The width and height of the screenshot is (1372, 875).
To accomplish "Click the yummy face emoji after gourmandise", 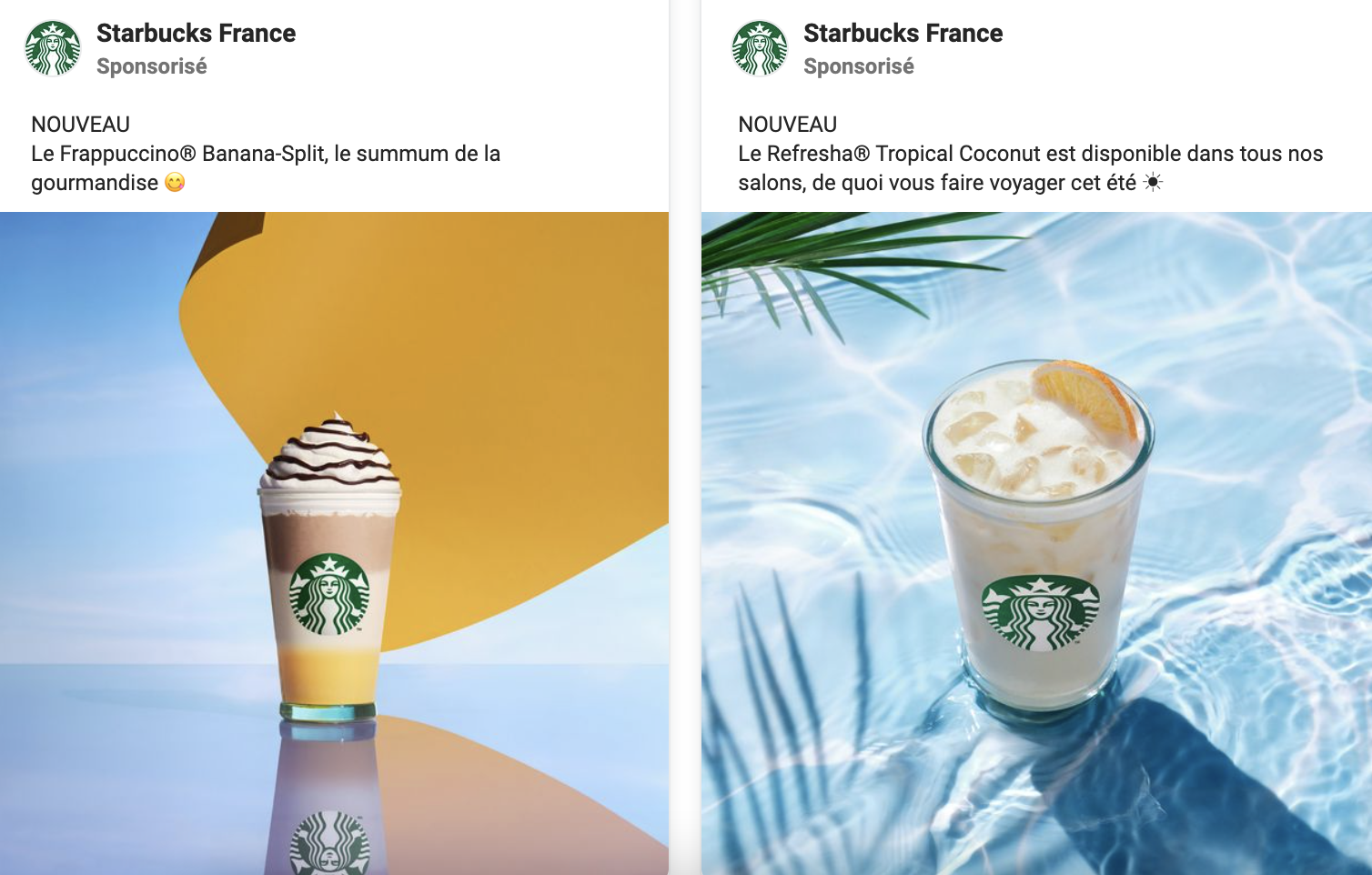I will (x=175, y=182).
